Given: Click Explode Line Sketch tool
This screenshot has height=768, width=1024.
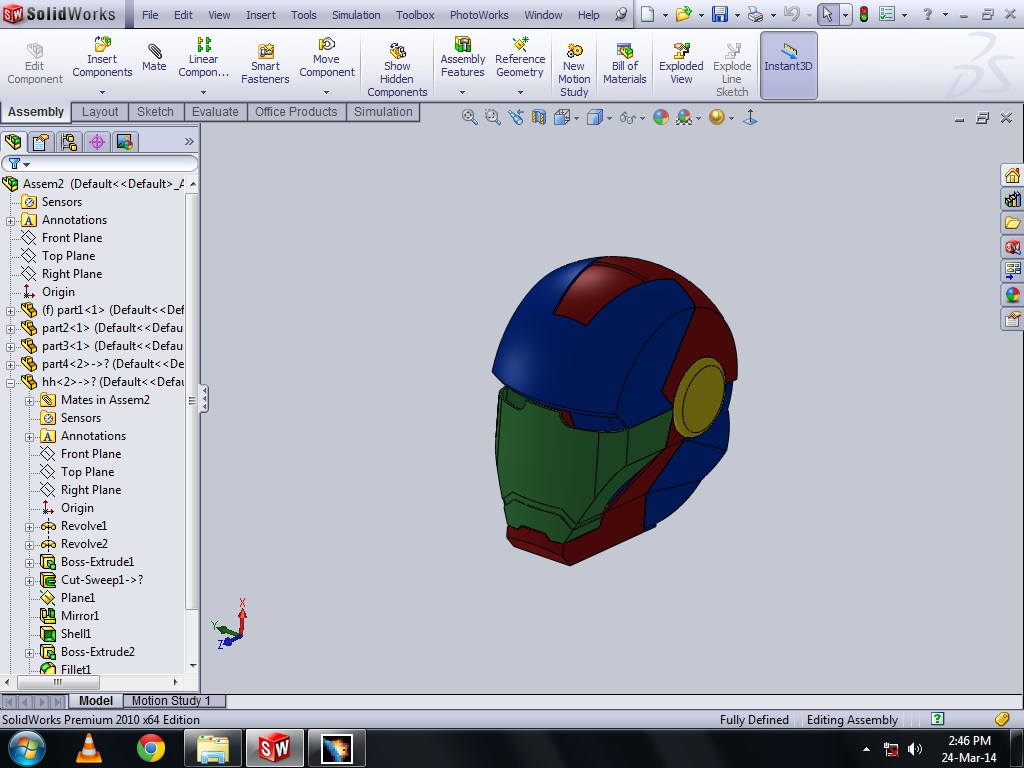Looking at the screenshot, I should [732, 71].
